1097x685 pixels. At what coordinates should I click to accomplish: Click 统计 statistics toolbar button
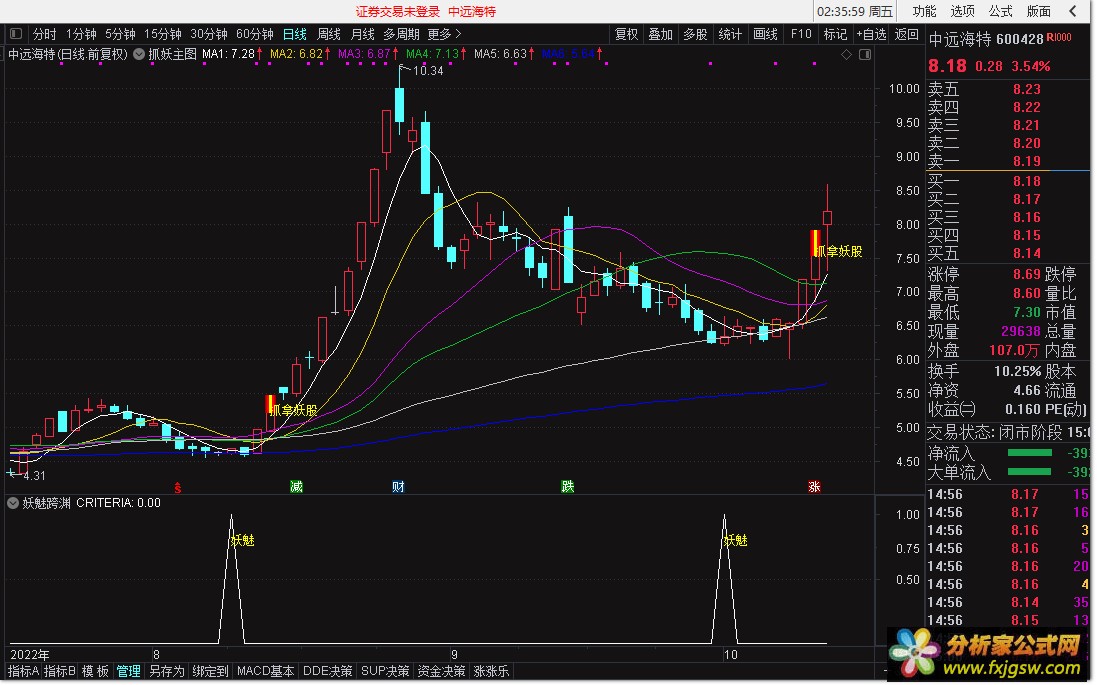(x=730, y=34)
